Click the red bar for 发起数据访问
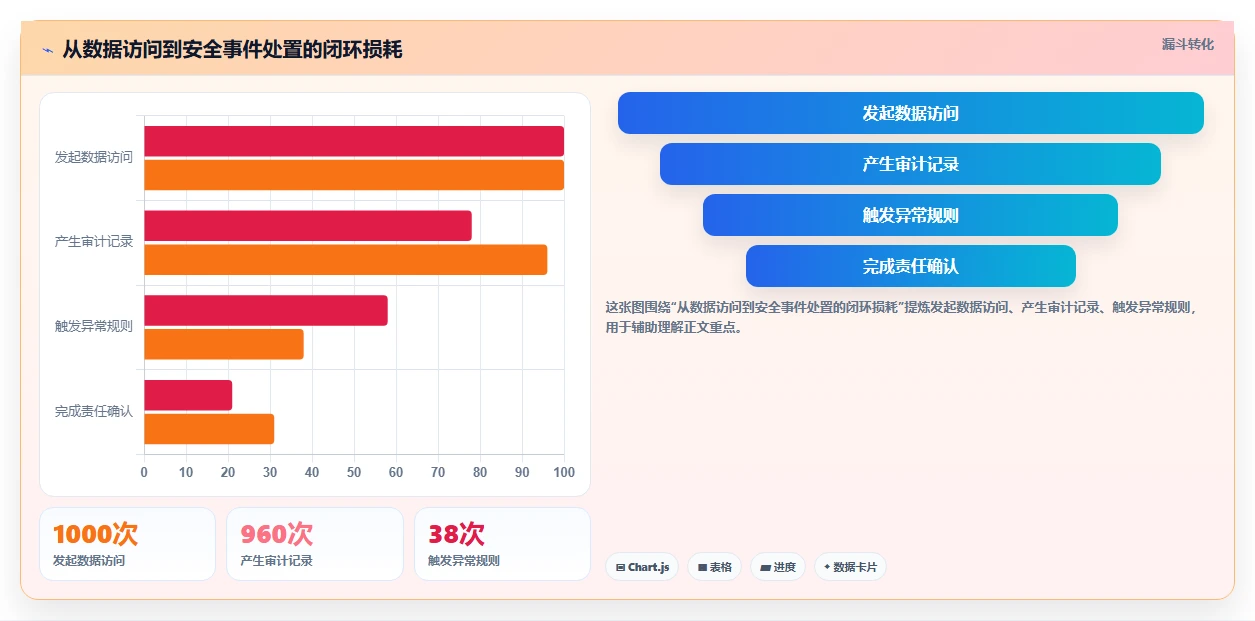Viewport: 1255px width, 621px height. click(354, 141)
